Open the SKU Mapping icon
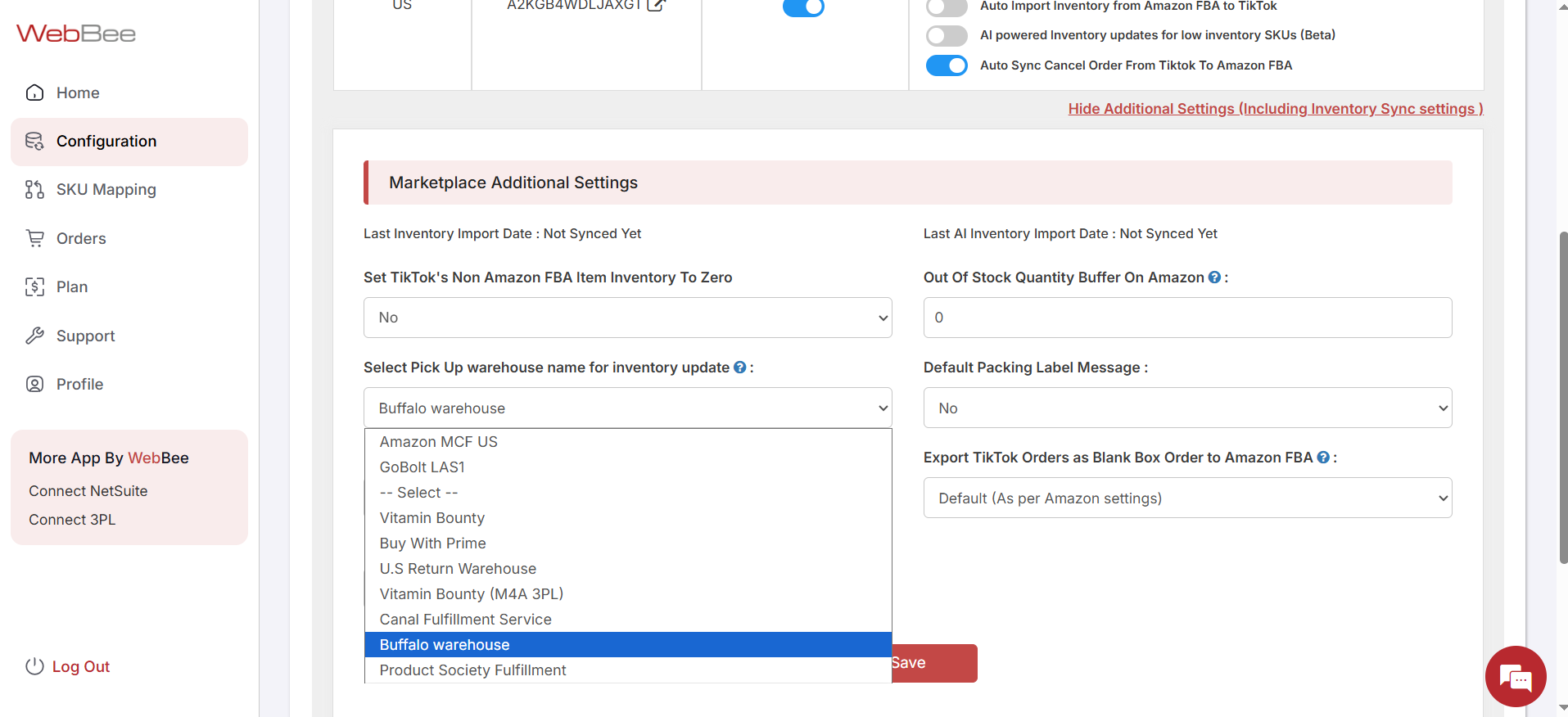The image size is (1568, 717). click(x=34, y=190)
